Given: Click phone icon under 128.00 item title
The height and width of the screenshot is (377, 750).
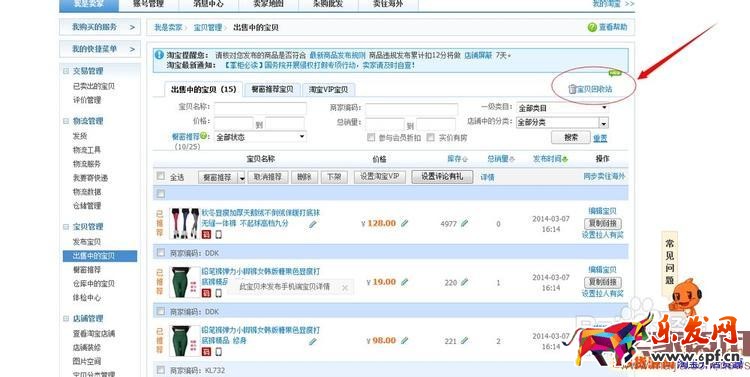Looking at the screenshot, I should pyautogui.click(x=219, y=234).
